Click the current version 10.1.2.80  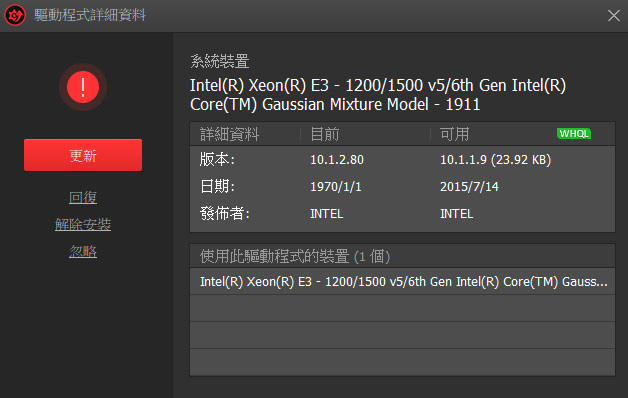click(x=337, y=160)
